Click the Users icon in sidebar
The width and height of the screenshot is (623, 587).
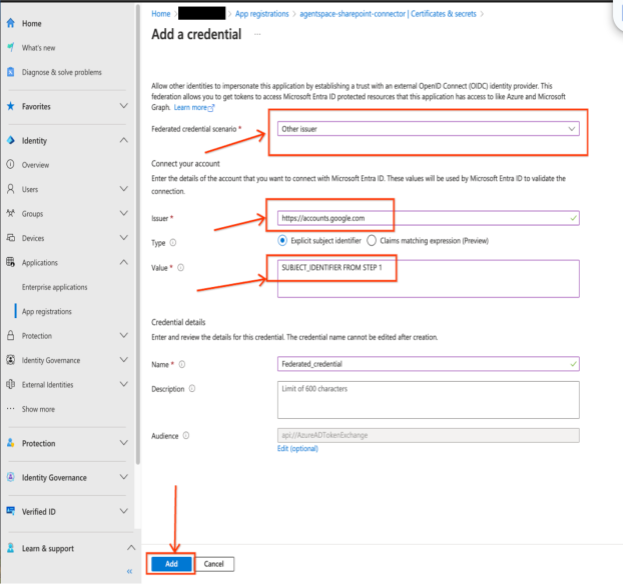(x=10, y=189)
